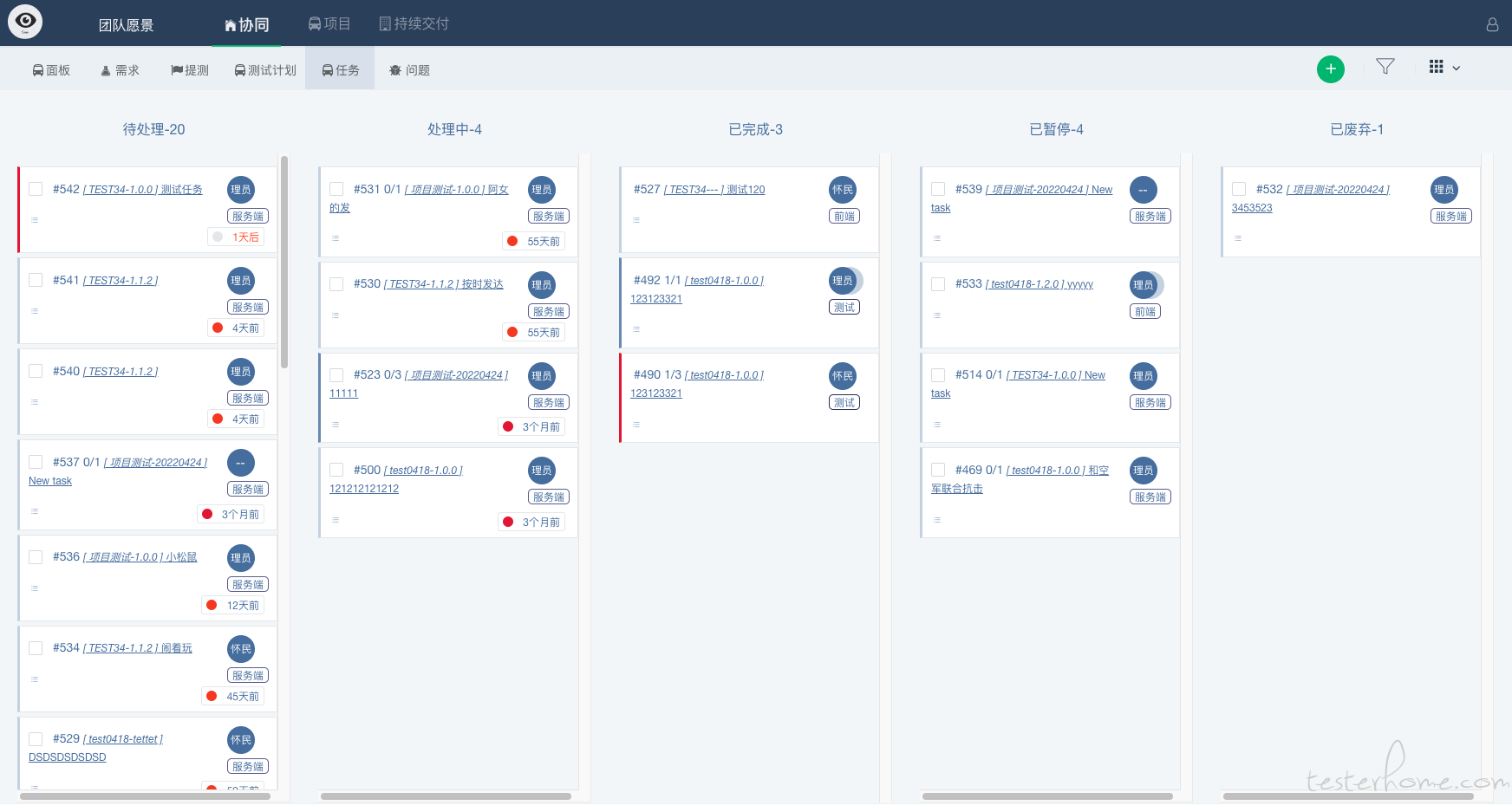Click the eye logo in the header
This screenshot has height=812, width=1512.
coord(25,22)
